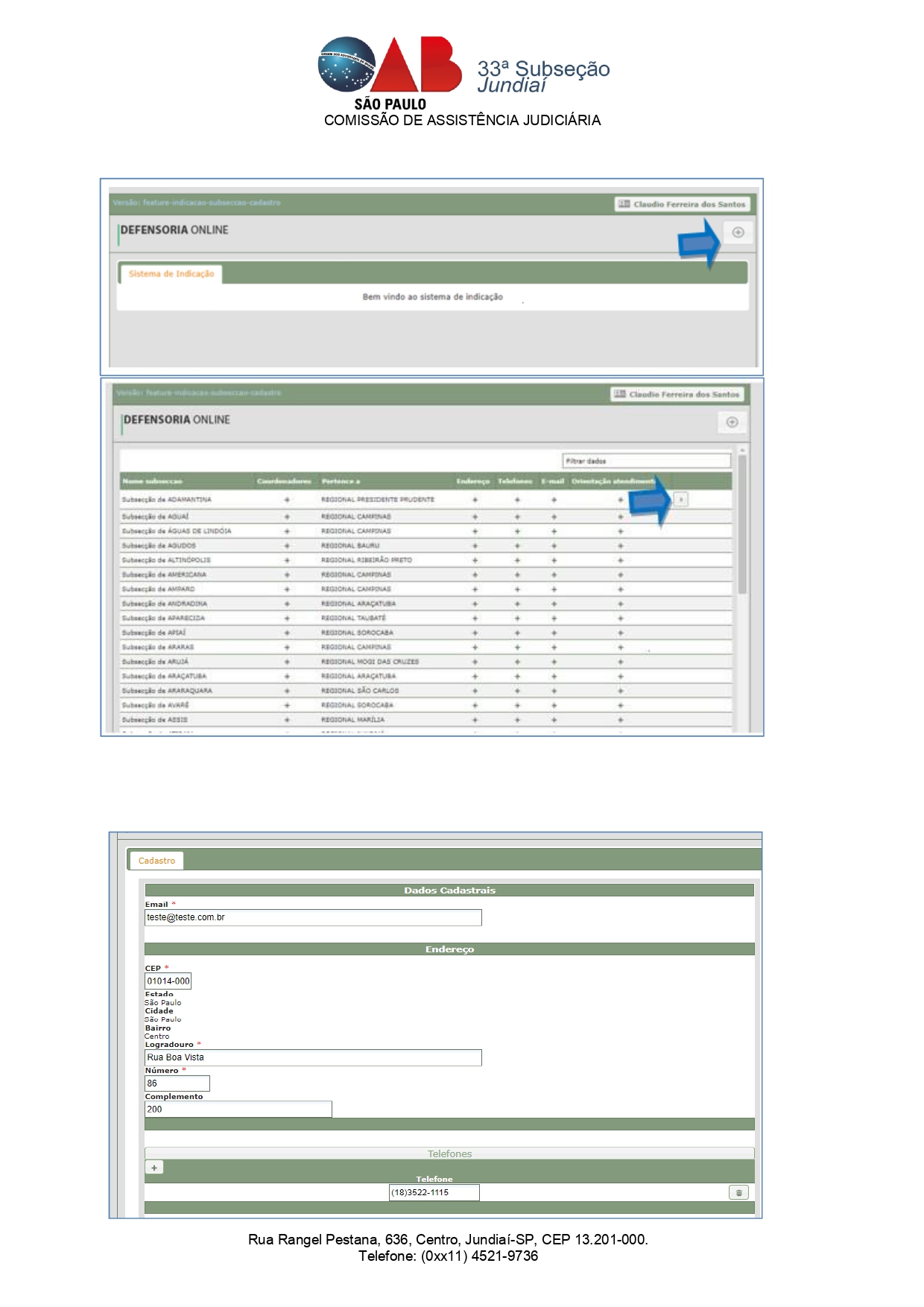The width and height of the screenshot is (924, 1307).
Task: Click the Filtrar dados filter field
Action: point(646,461)
